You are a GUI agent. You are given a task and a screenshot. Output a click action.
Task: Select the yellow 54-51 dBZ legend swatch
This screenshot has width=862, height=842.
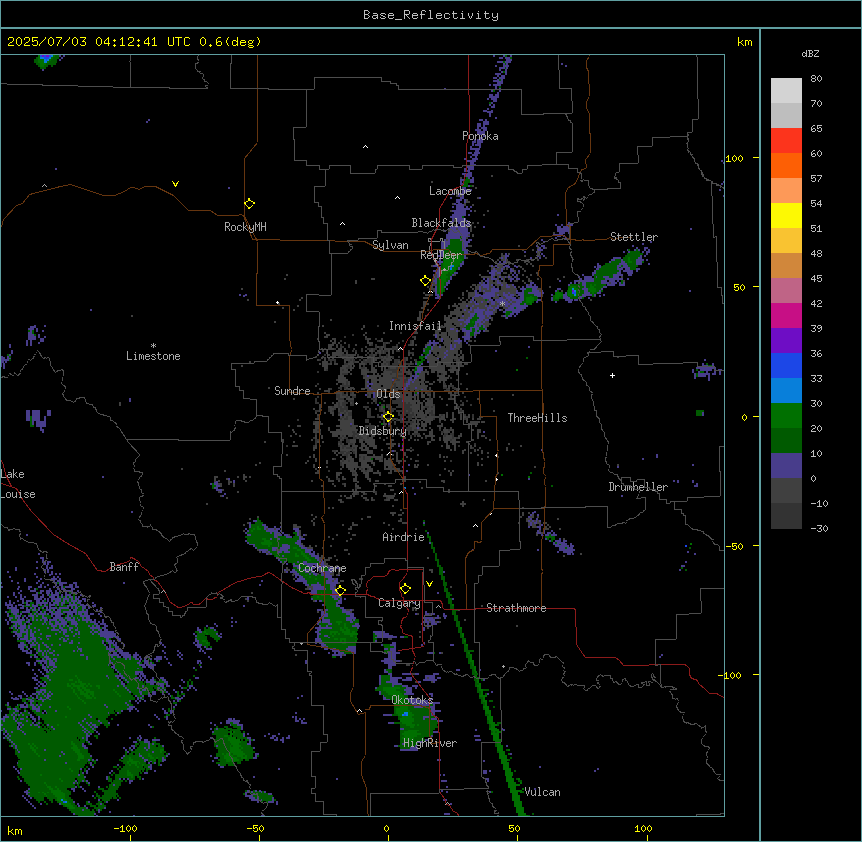[x=786, y=215]
